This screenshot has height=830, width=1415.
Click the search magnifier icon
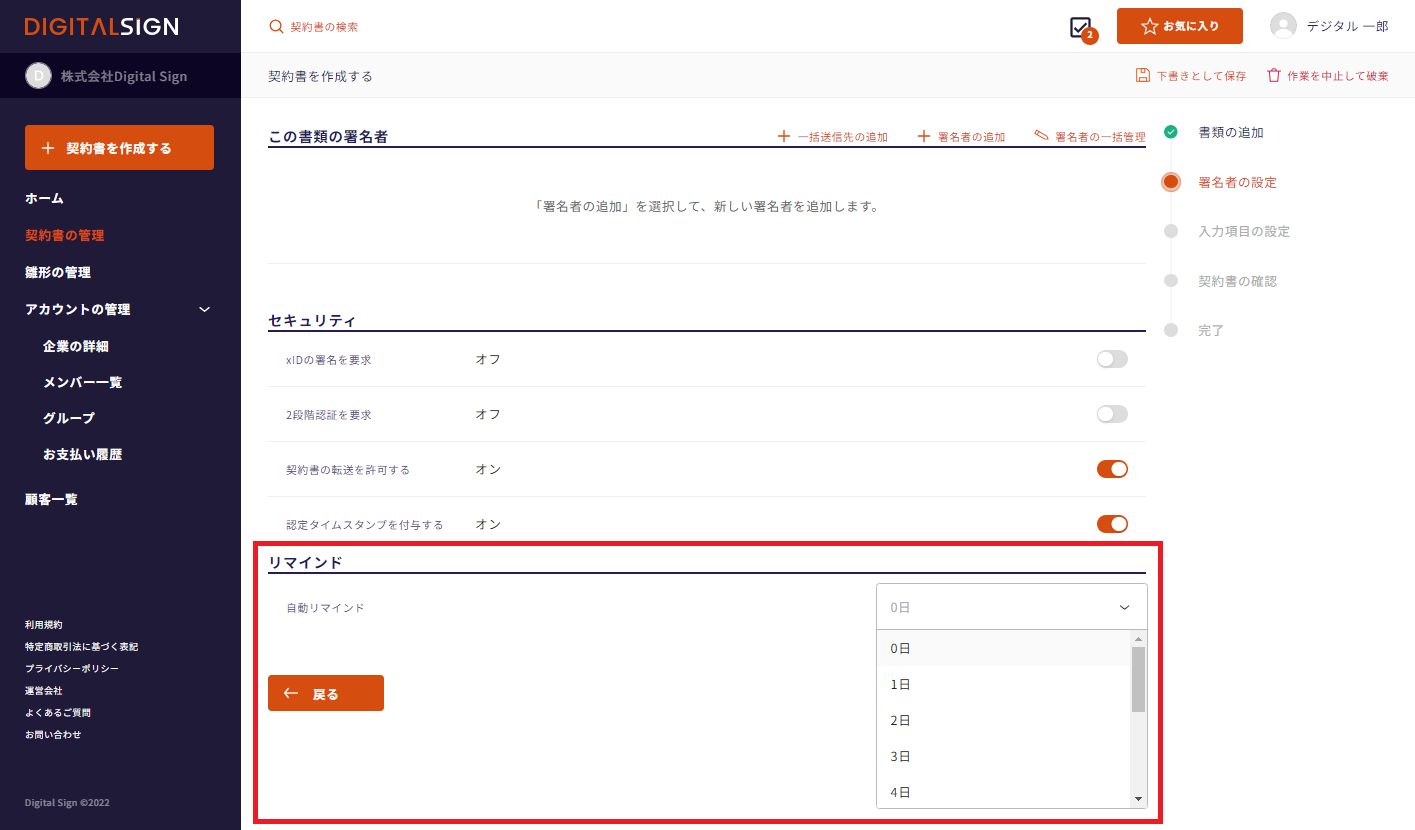tap(277, 27)
